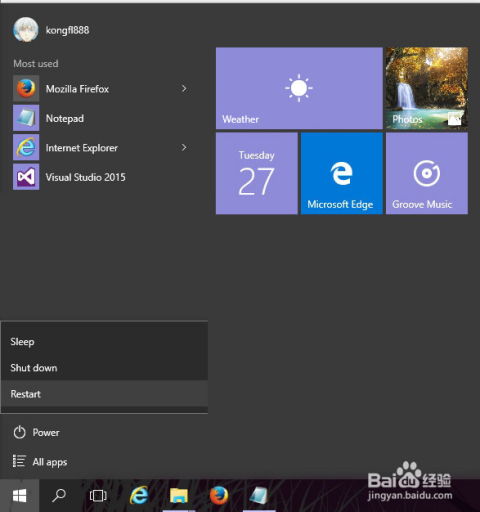Expand Internet Explorer jump list arrow

[184, 147]
